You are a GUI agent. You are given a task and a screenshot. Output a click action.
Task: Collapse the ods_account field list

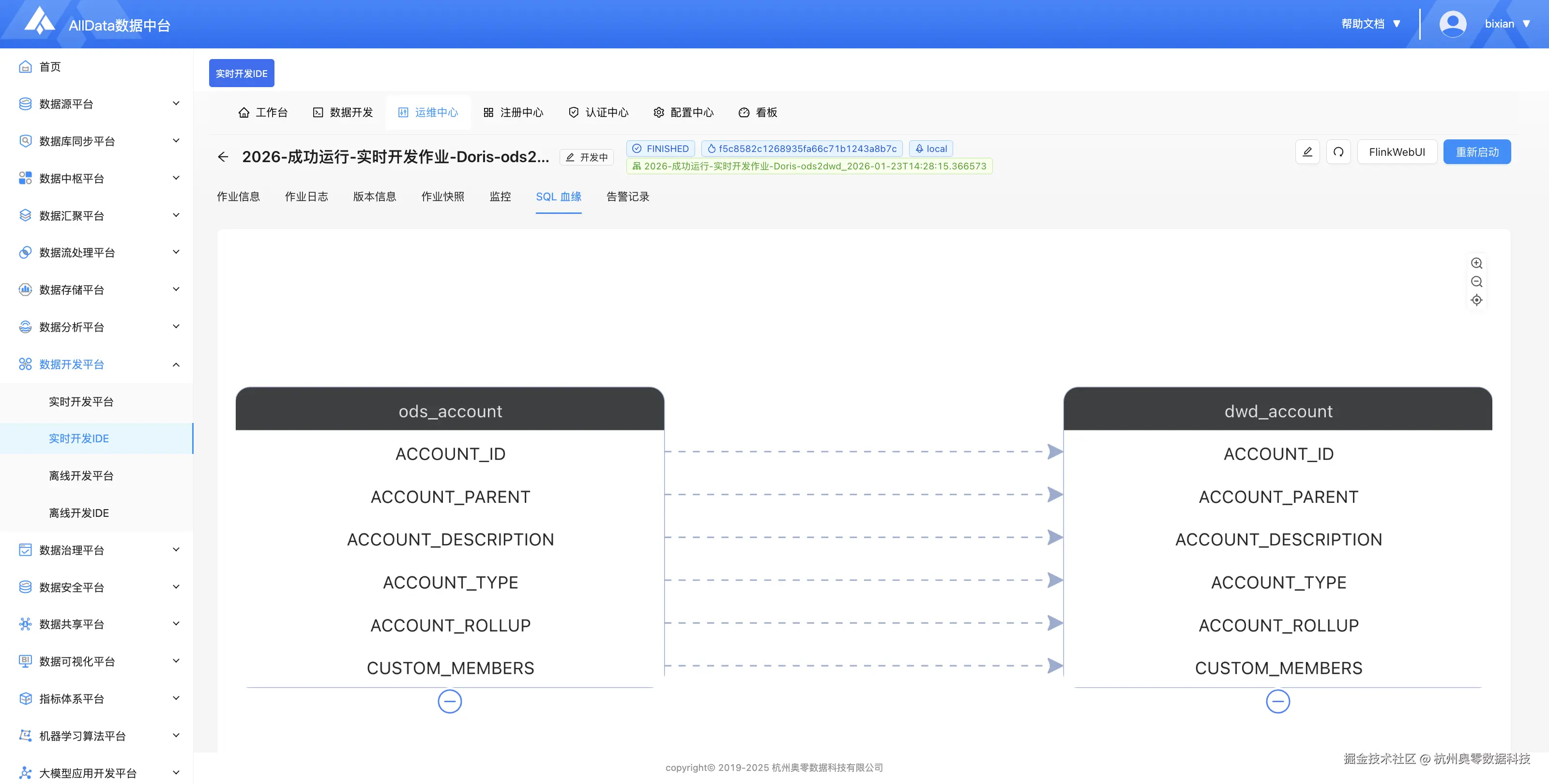pos(450,701)
